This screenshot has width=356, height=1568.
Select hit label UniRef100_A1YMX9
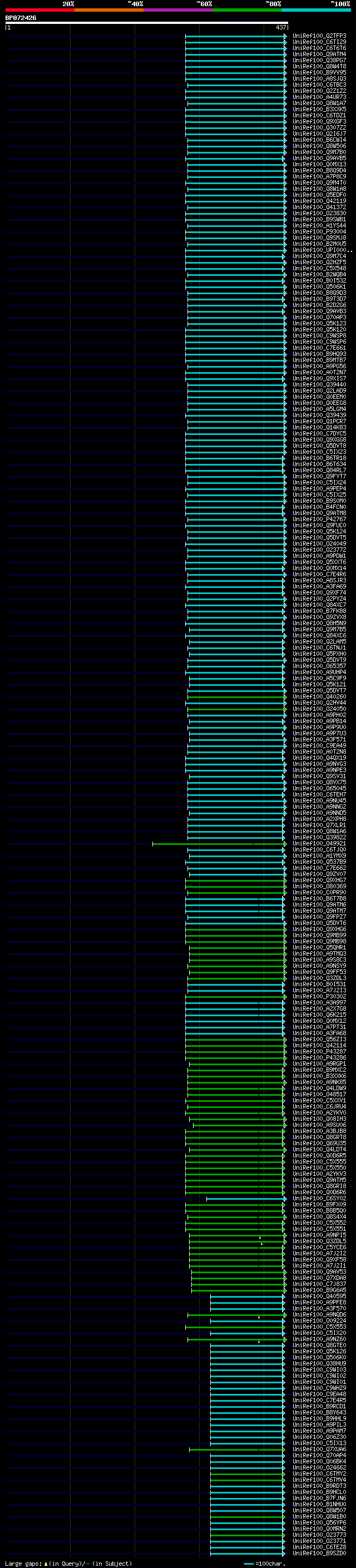point(319,856)
